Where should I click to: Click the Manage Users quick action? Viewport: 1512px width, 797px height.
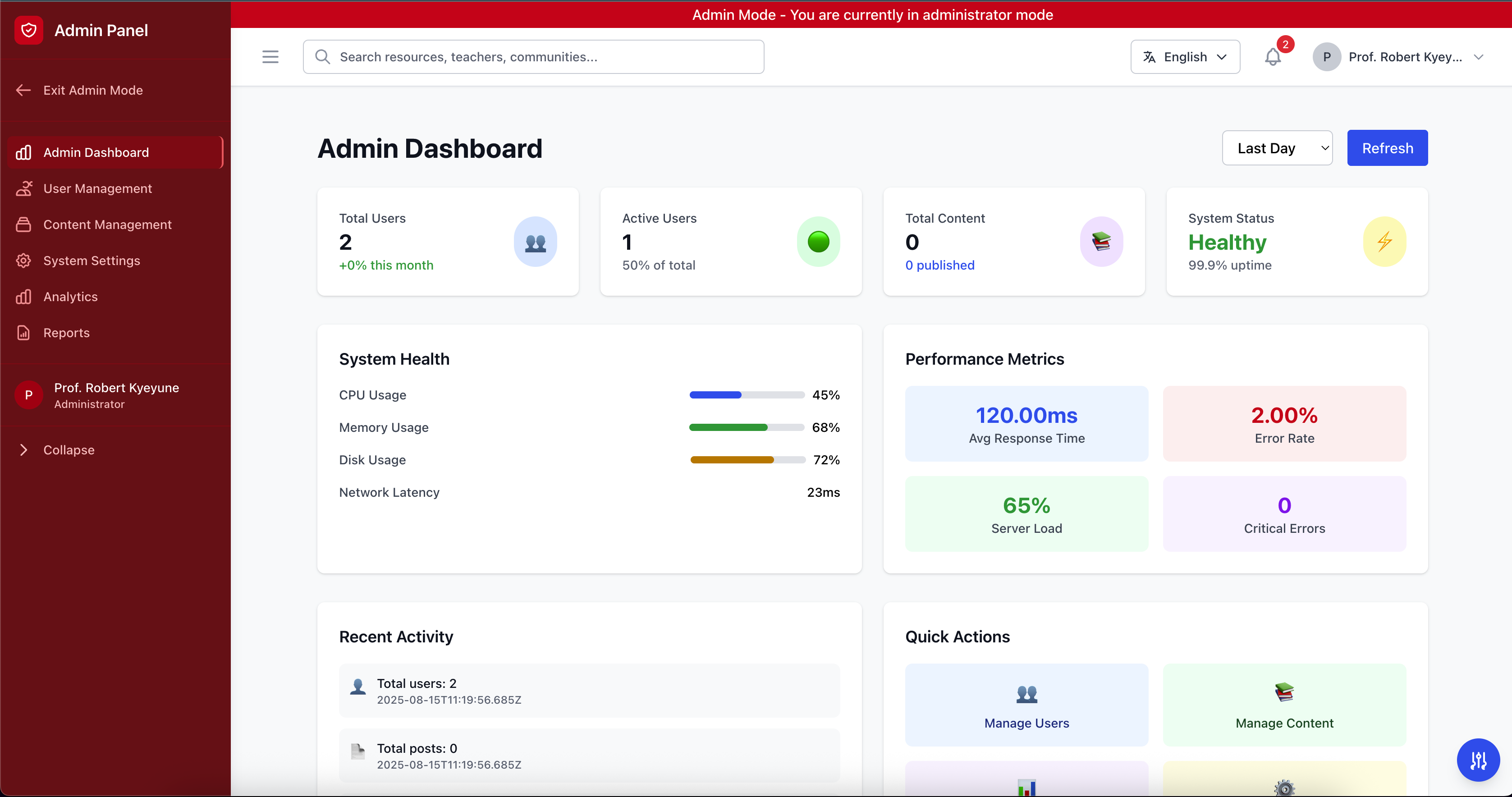(1026, 705)
